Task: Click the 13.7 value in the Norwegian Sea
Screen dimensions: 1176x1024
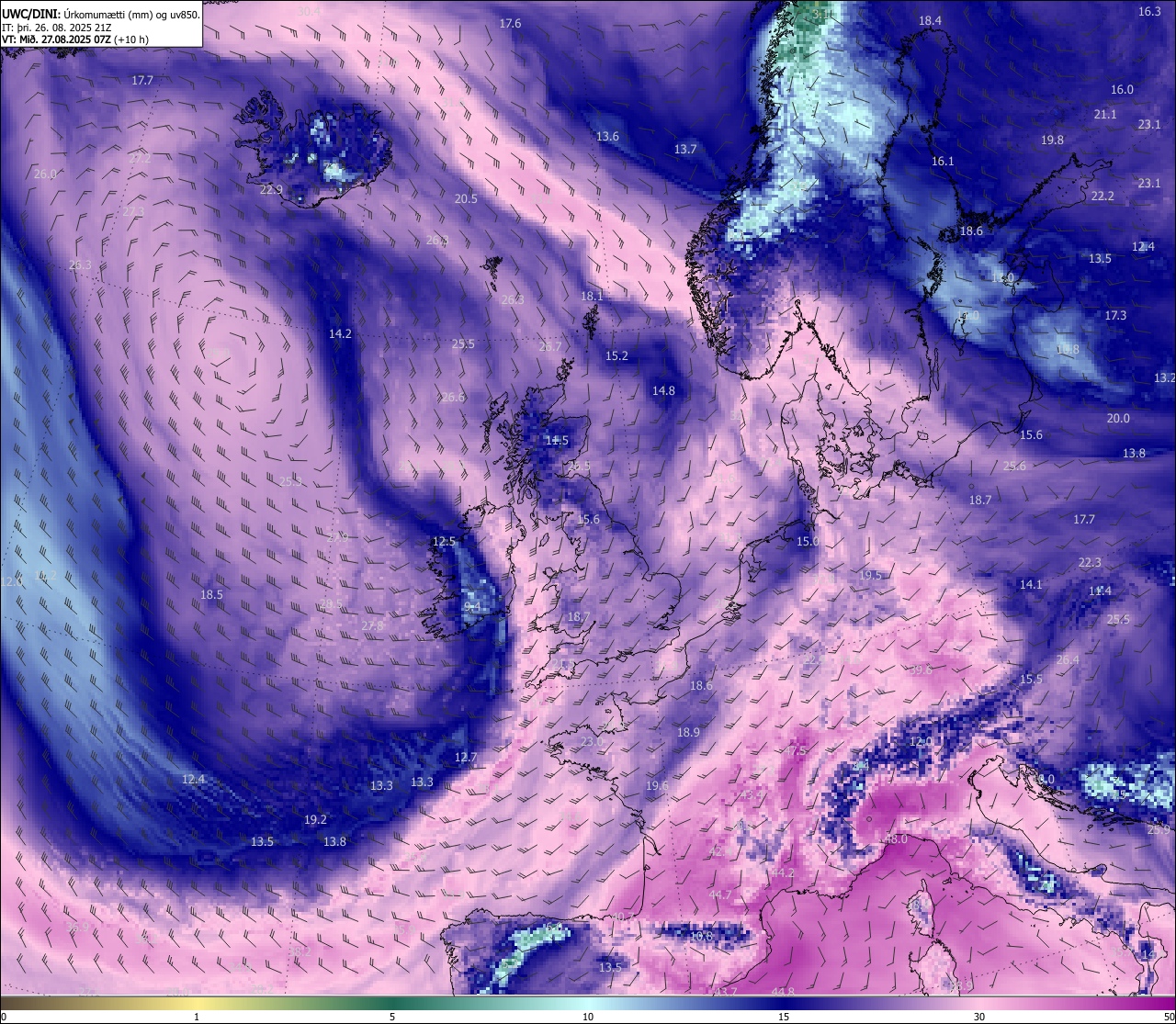Action: point(685,150)
